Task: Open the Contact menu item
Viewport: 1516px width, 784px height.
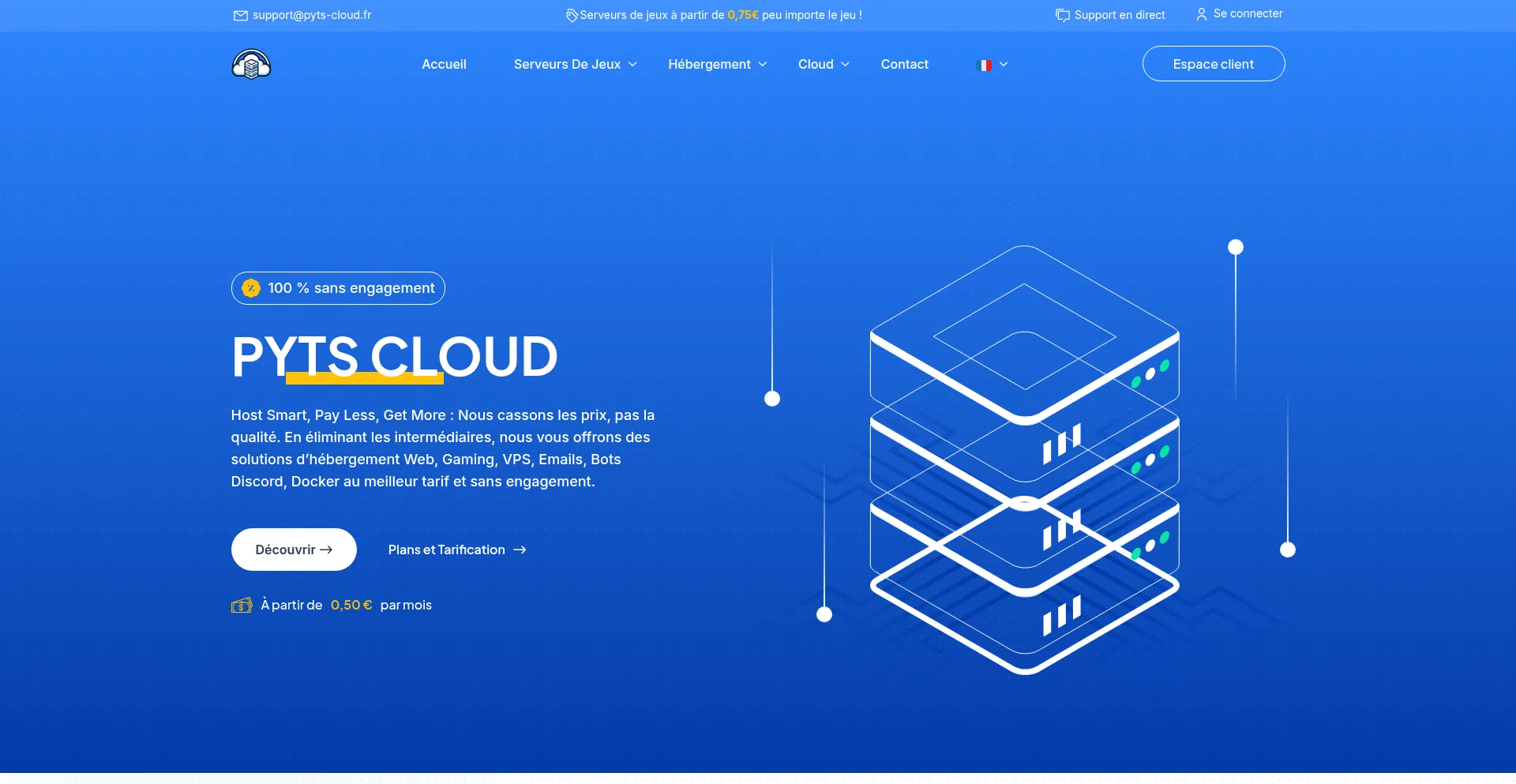Action: point(904,64)
